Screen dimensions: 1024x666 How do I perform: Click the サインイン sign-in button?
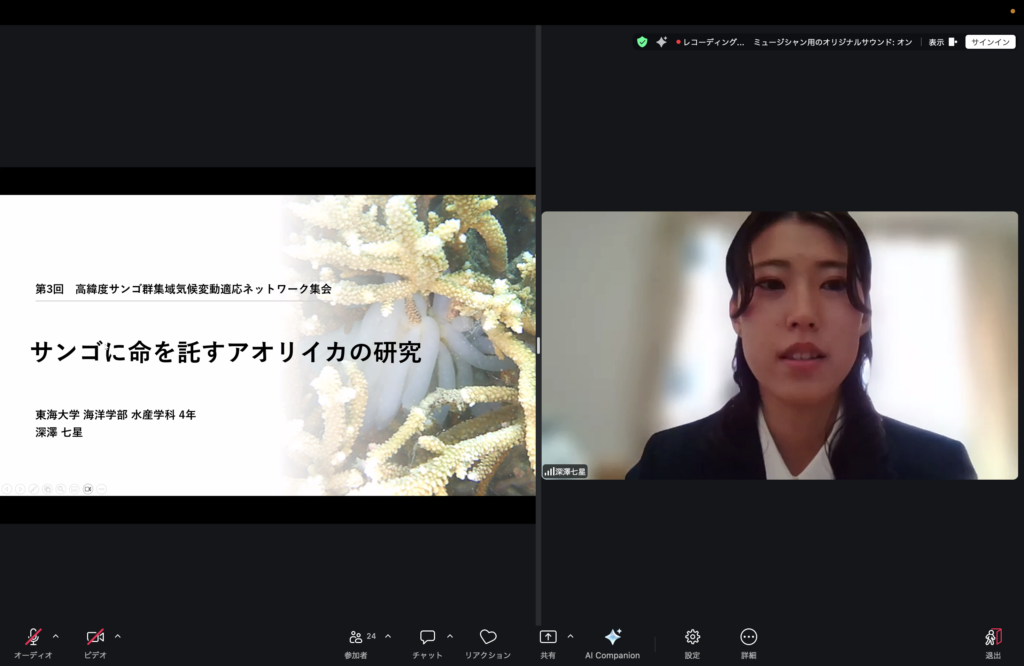coord(990,42)
